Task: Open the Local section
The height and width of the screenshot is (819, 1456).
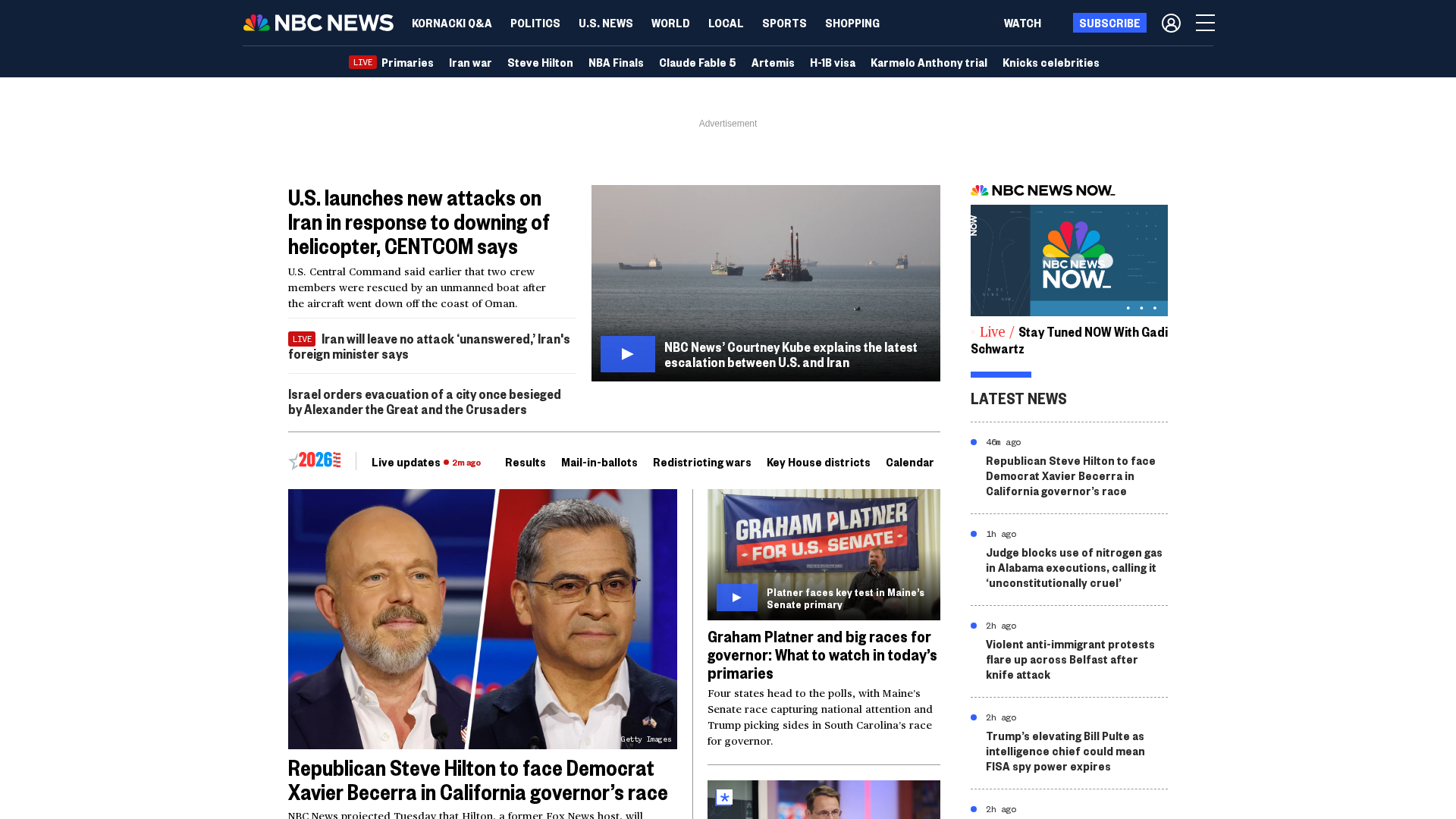Action: coord(726,23)
